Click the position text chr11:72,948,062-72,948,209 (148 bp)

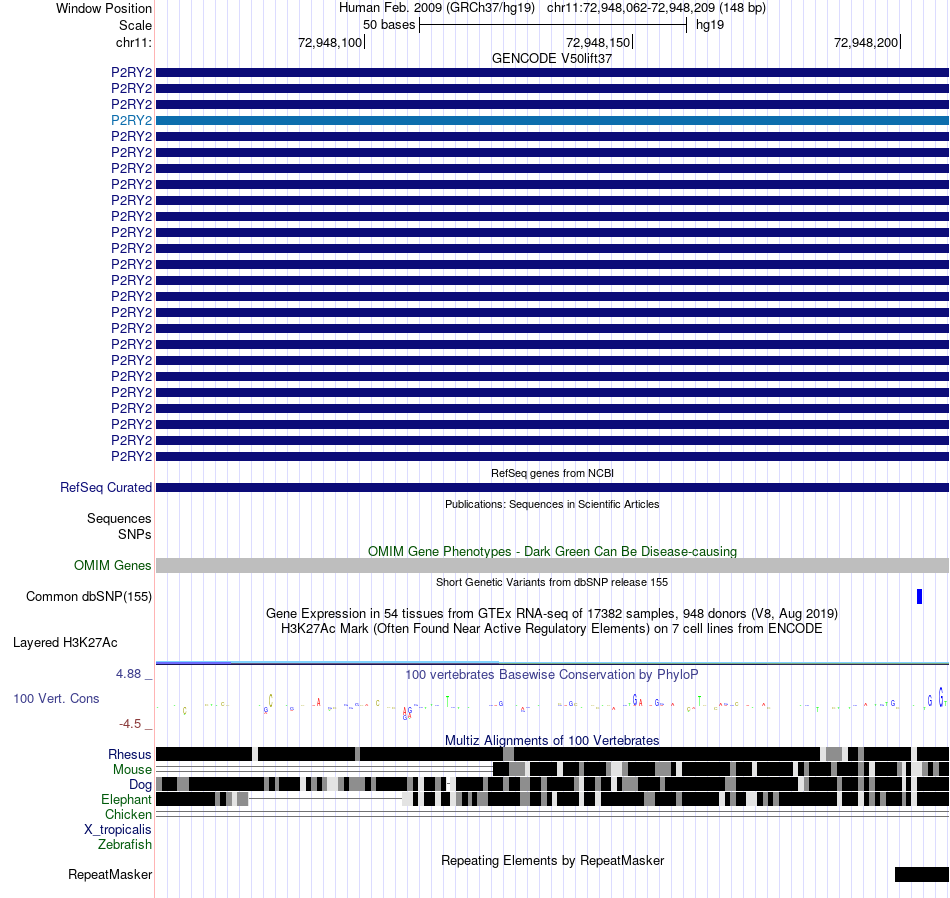[656, 8]
